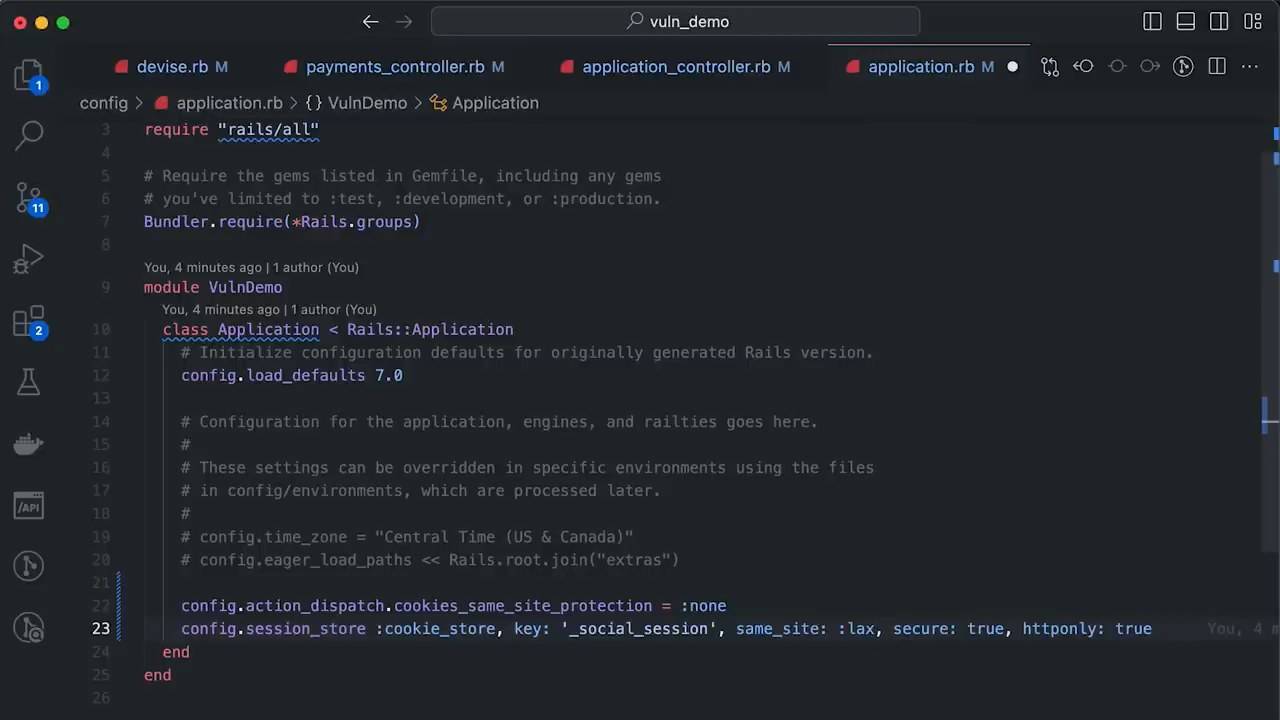Open the Run and Debug view

29,259
